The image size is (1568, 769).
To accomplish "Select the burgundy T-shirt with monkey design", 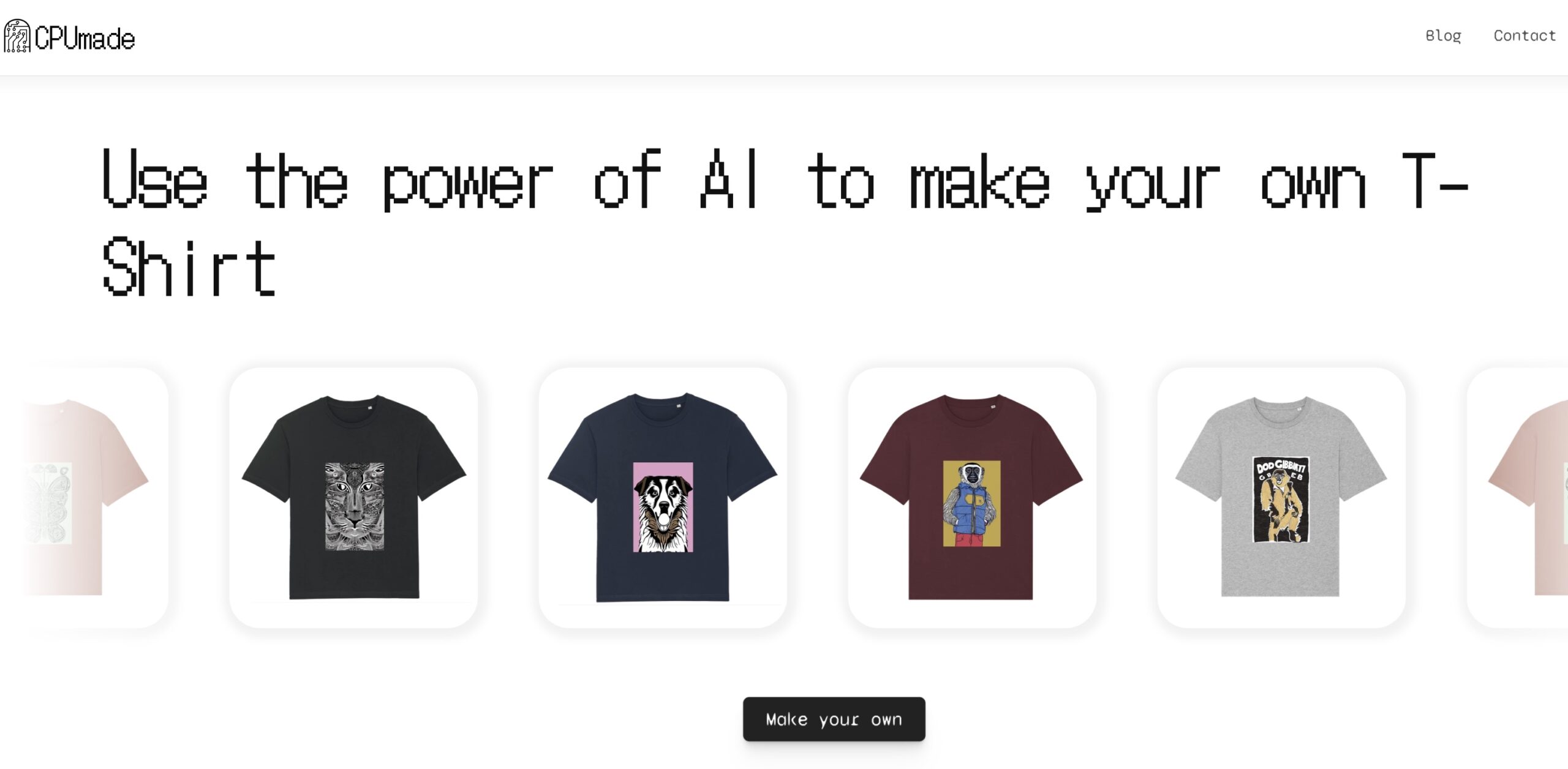I will (x=972, y=497).
